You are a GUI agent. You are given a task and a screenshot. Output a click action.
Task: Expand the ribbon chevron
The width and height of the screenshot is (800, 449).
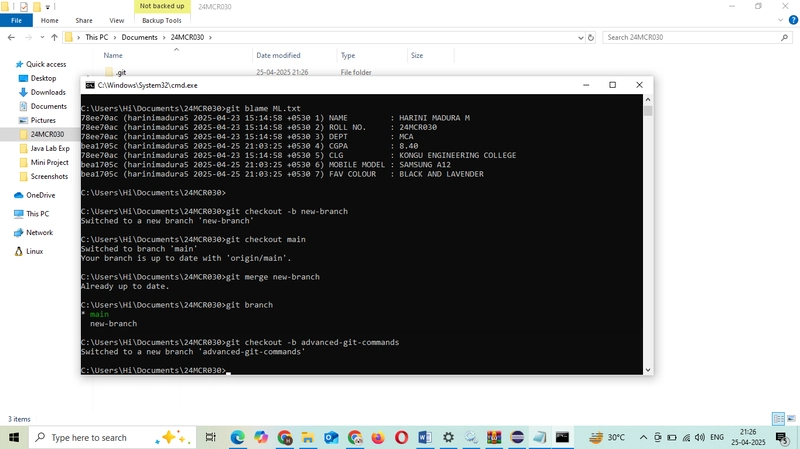coord(780,20)
